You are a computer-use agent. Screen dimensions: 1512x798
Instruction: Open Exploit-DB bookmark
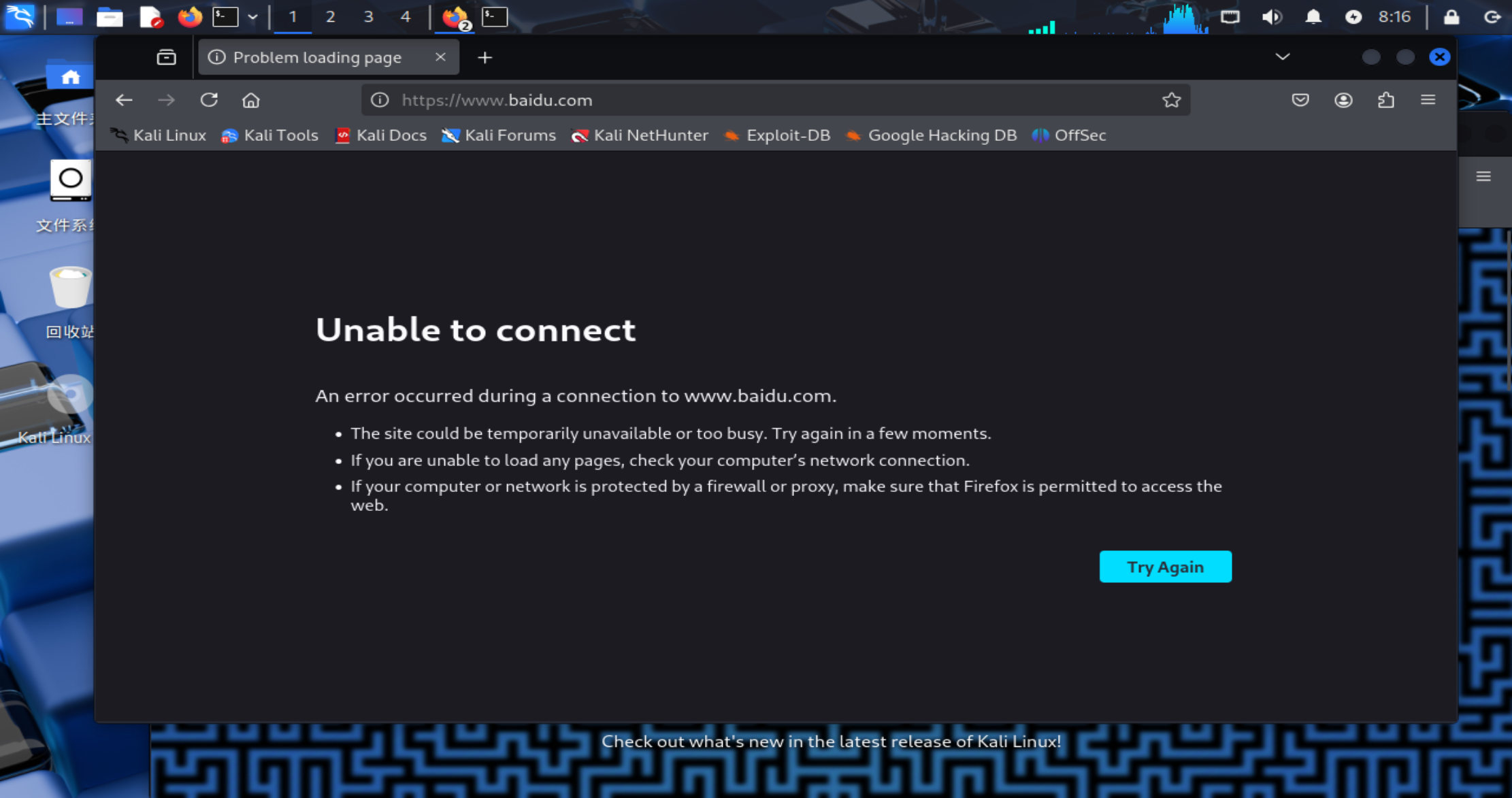point(777,135)
